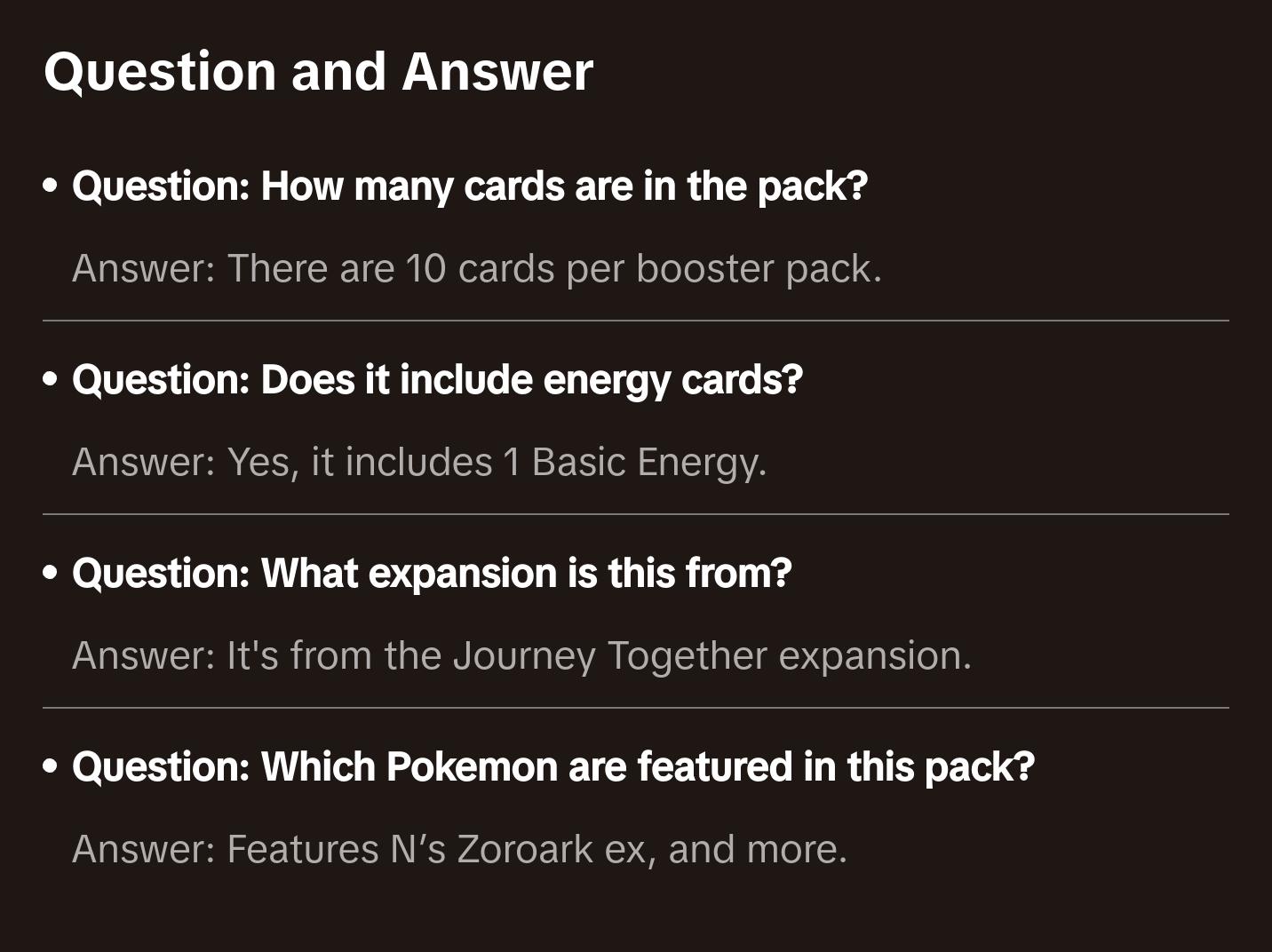
Task: Click the answer about 10 cards per booster pack
Action: tap(476, 268)
